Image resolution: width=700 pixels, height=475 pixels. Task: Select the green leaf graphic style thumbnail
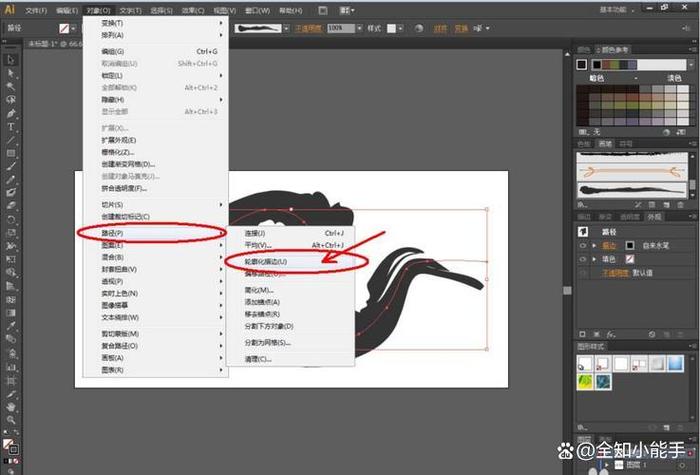point(585,382)
